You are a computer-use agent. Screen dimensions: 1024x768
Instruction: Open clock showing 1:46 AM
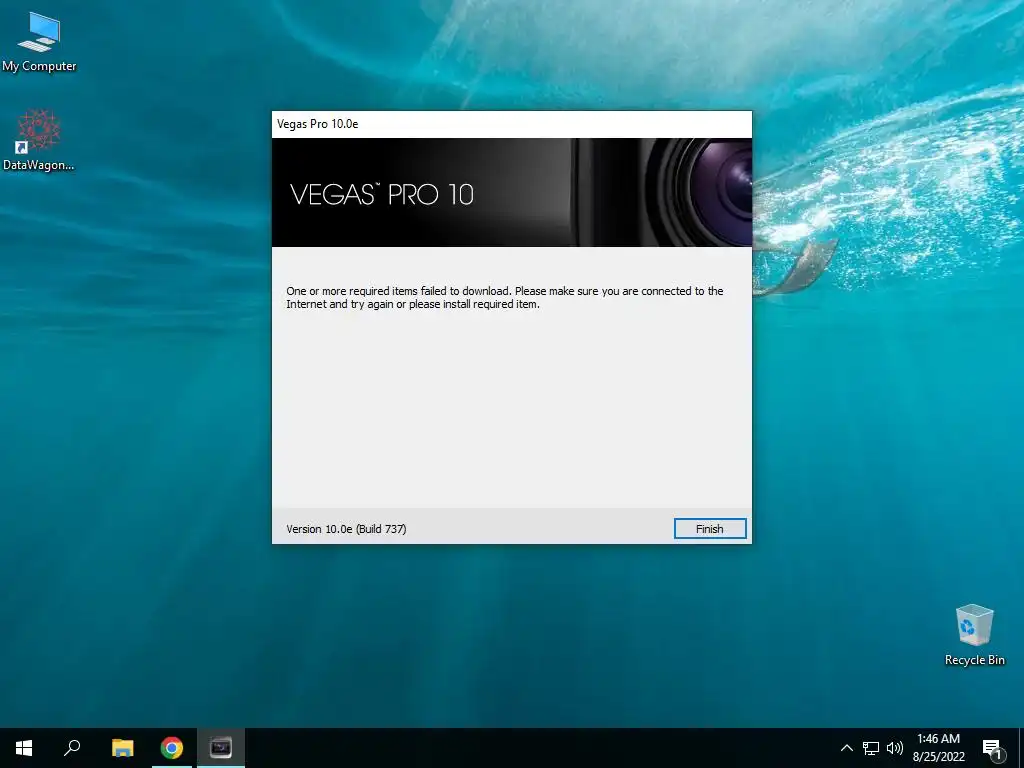tap(938, 748)
